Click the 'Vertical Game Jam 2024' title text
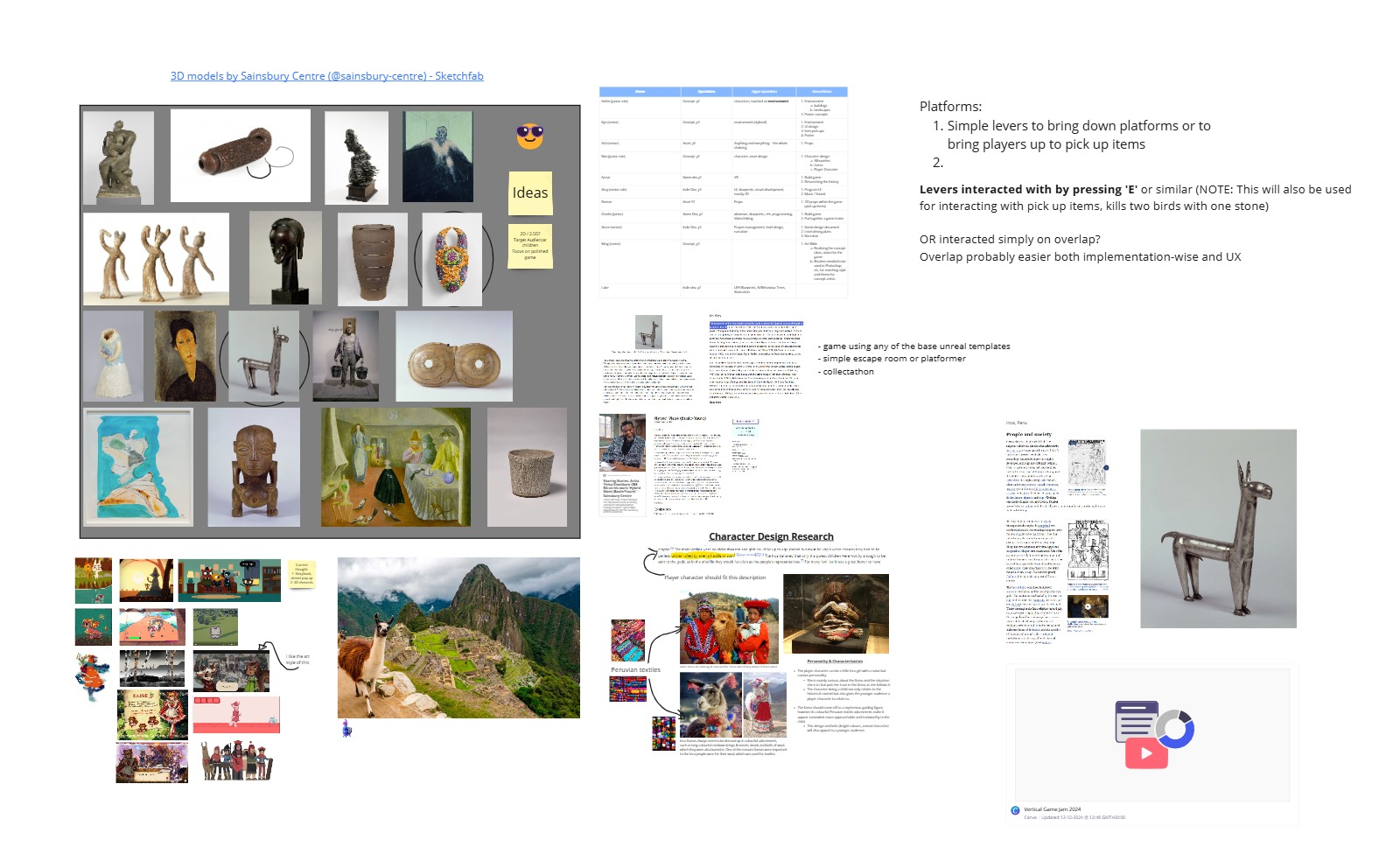This screenshot has height=854, width=1400. tap(1052, 809)
